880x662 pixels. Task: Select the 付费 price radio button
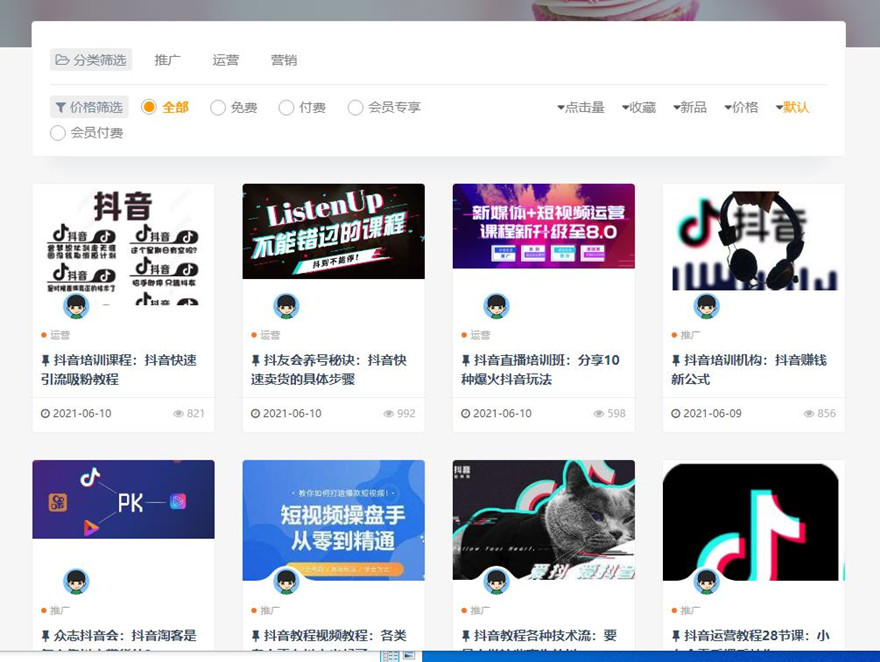pos(286,107)
